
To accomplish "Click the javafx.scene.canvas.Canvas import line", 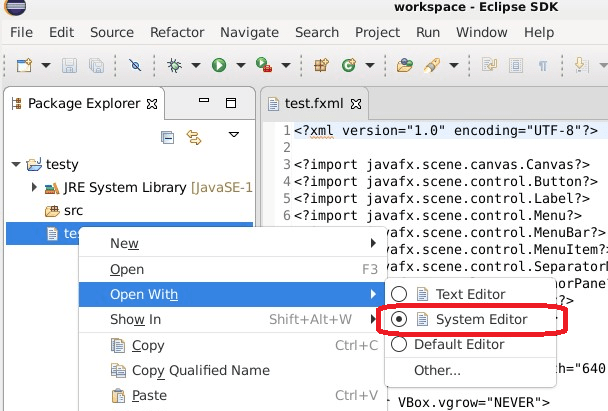I will [442, 165].
